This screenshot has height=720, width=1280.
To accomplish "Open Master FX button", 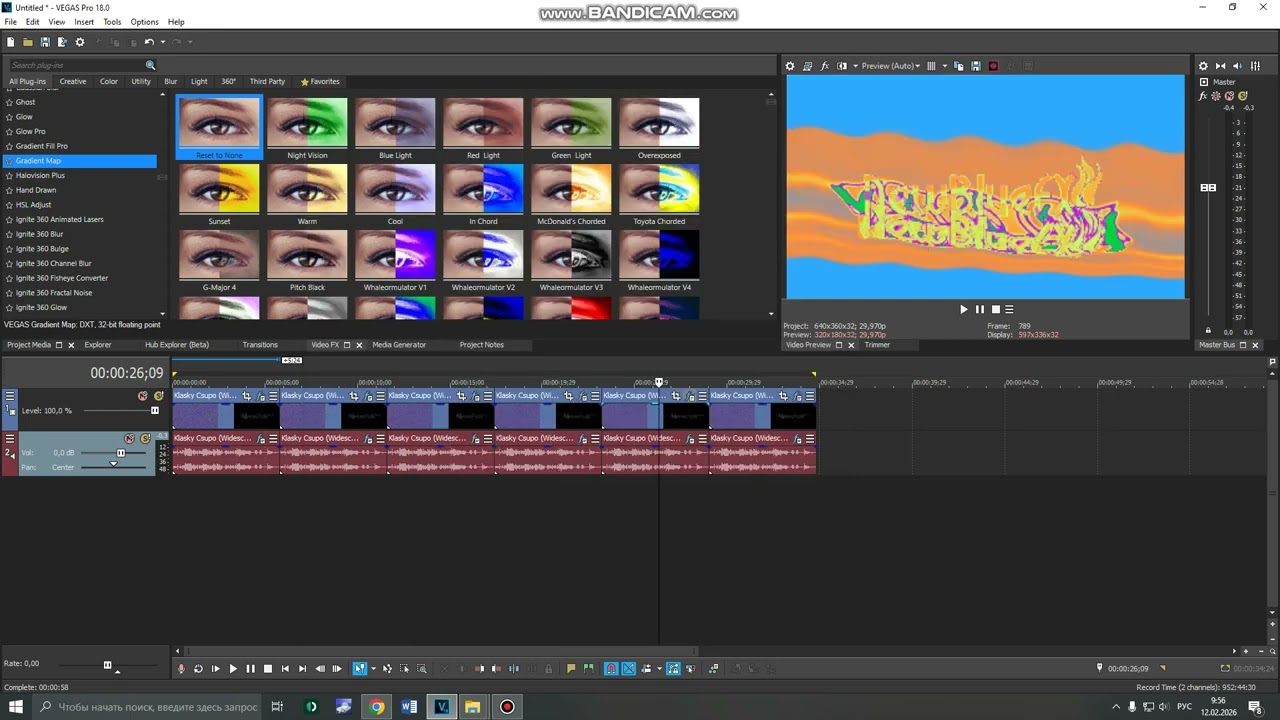I will (1203, 96).
